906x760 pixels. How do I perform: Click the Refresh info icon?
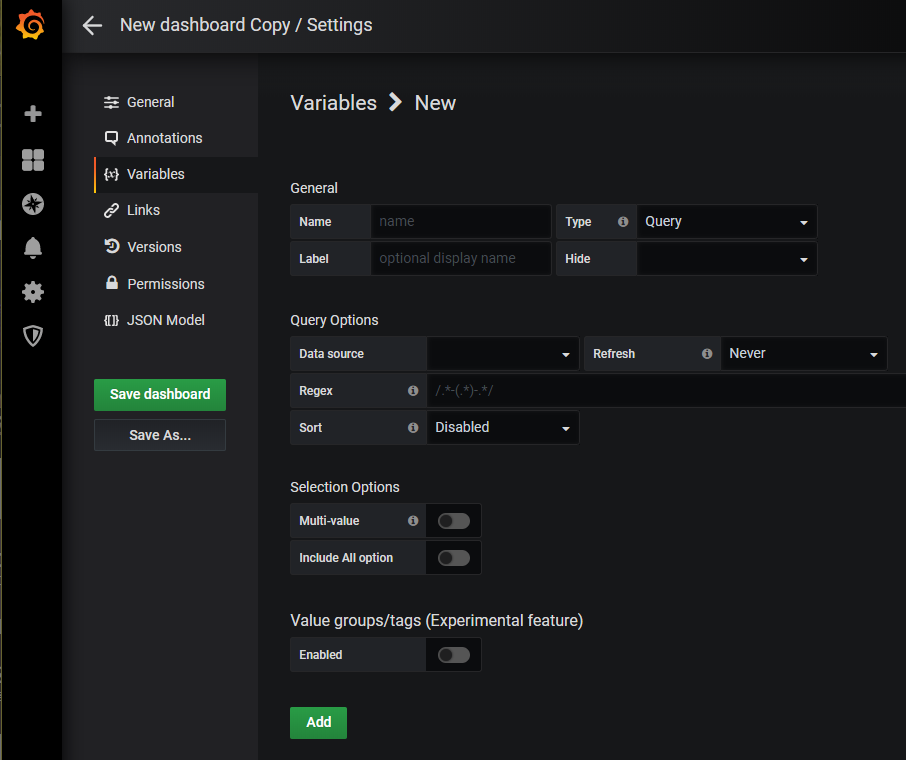(707, 354)
